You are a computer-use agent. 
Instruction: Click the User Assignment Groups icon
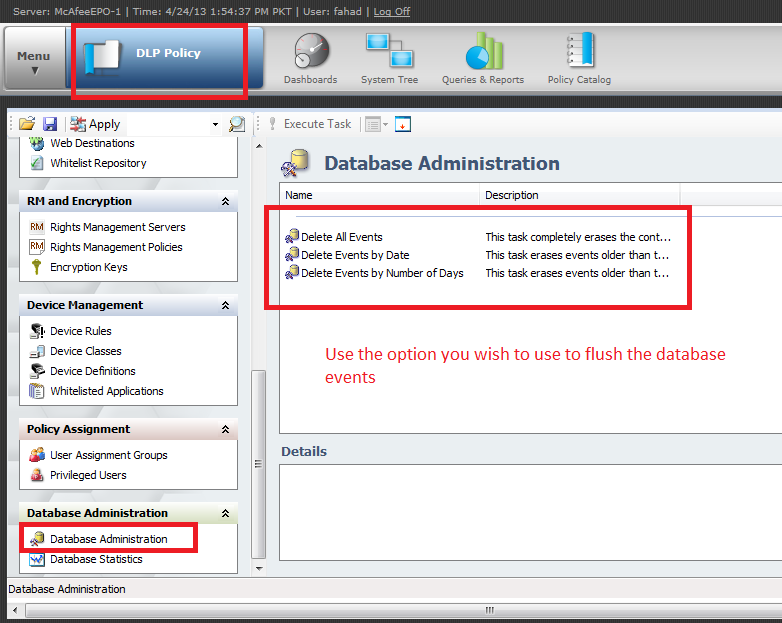coord(37,454)
